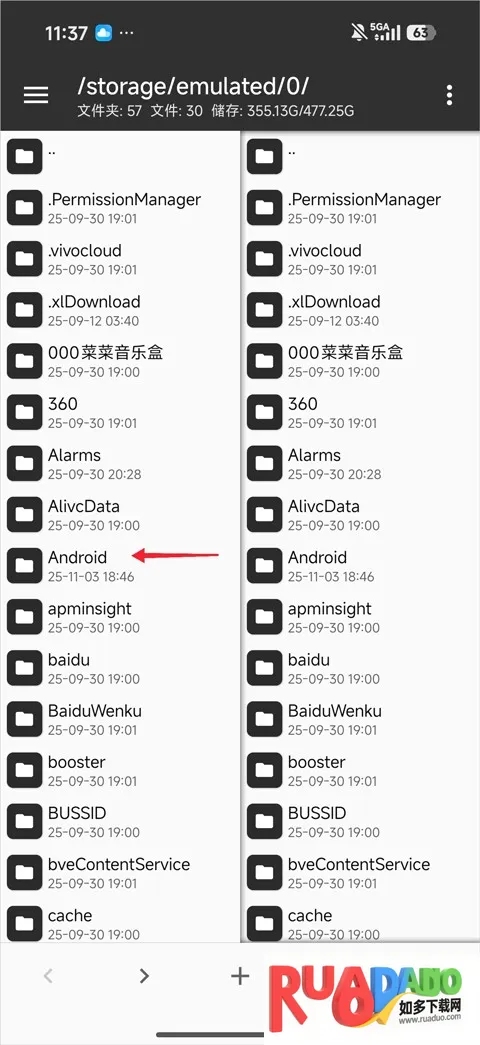This screenshot has height=1045, width=480.
Task: Tap the back arrow in bottom bar
Action: (x=48, y=976)
